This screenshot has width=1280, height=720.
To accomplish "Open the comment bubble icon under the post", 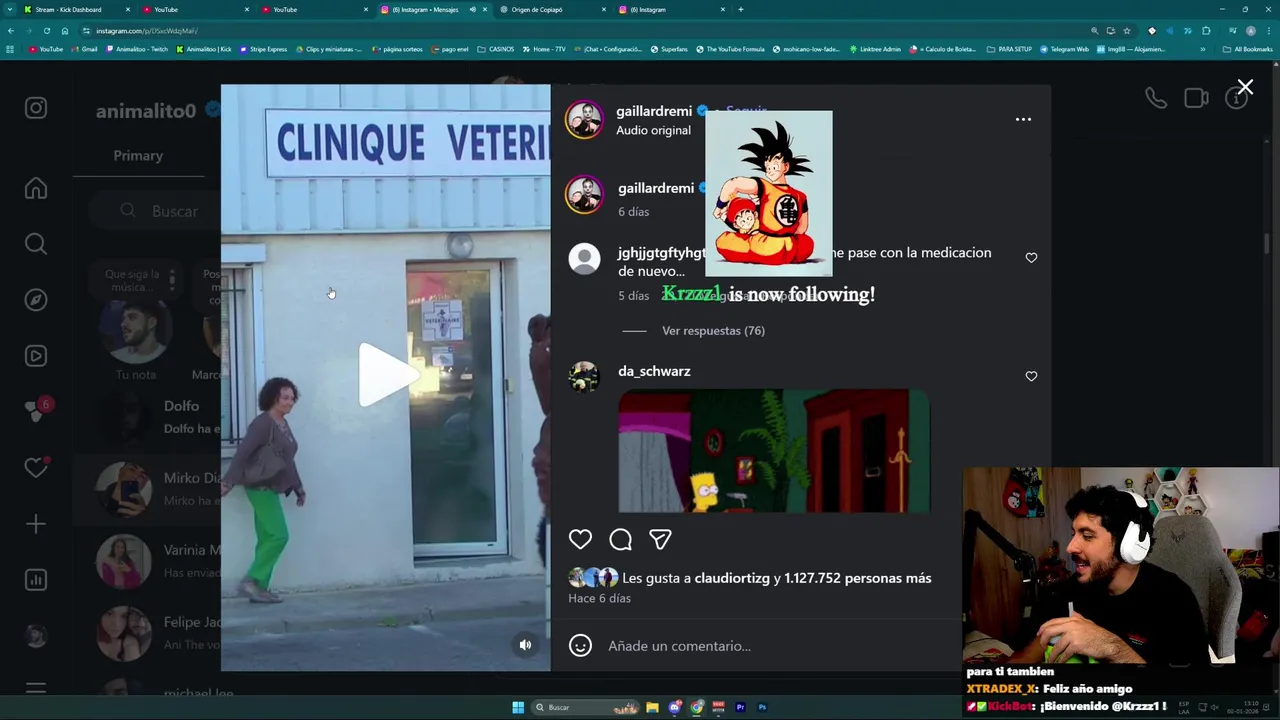I will pos(620,539).
